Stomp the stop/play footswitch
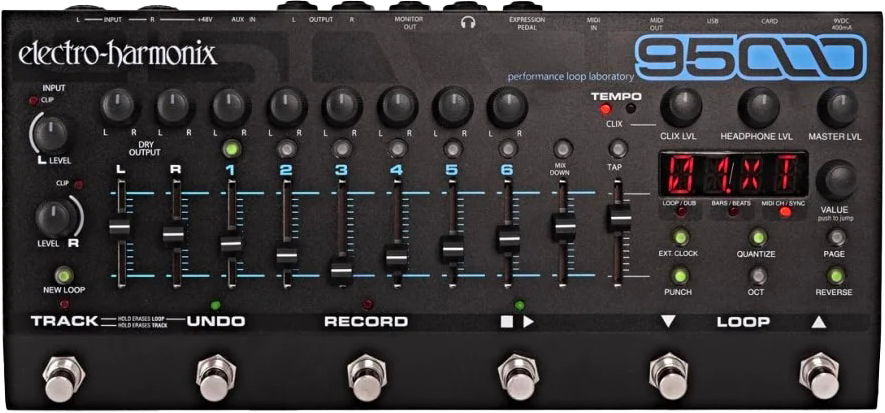 point(518,377)
